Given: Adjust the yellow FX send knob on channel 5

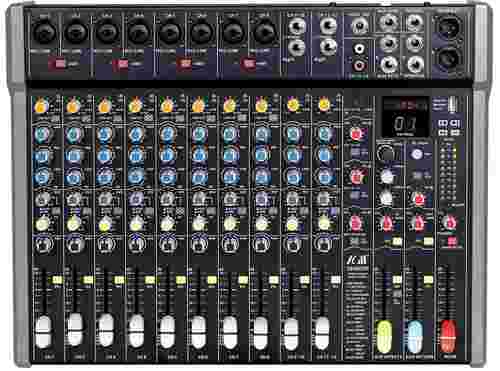Looking at the screenshot, I should coord(167,224).
